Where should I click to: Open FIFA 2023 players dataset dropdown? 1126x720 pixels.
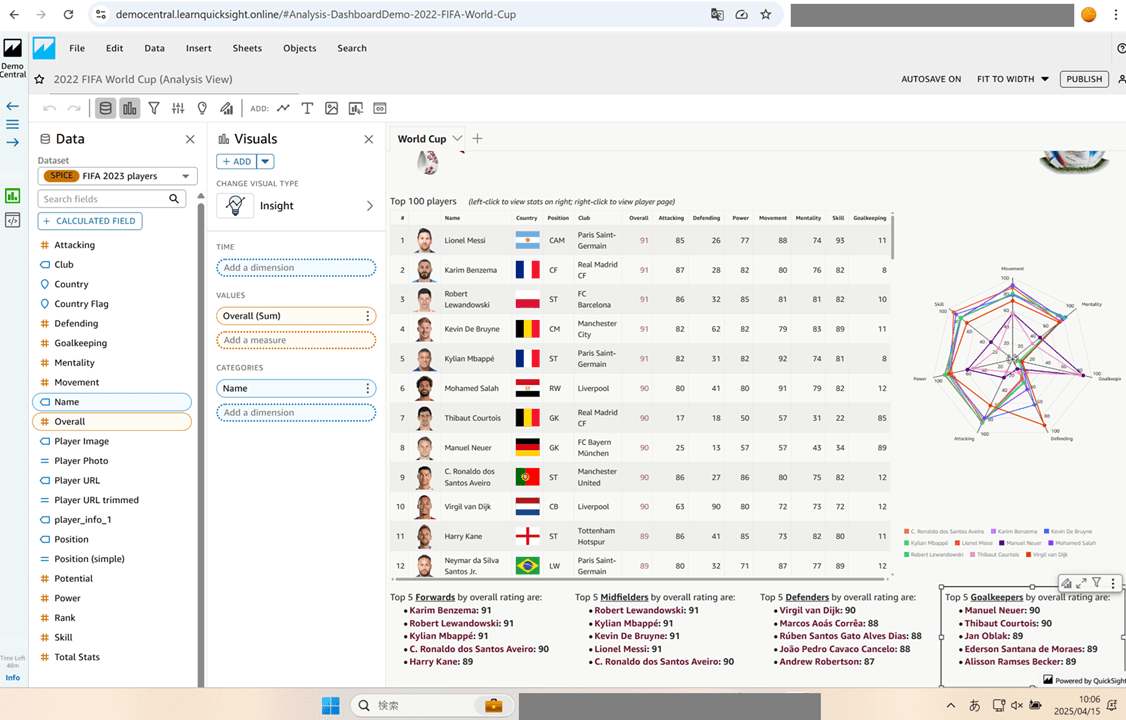[118, 176]
